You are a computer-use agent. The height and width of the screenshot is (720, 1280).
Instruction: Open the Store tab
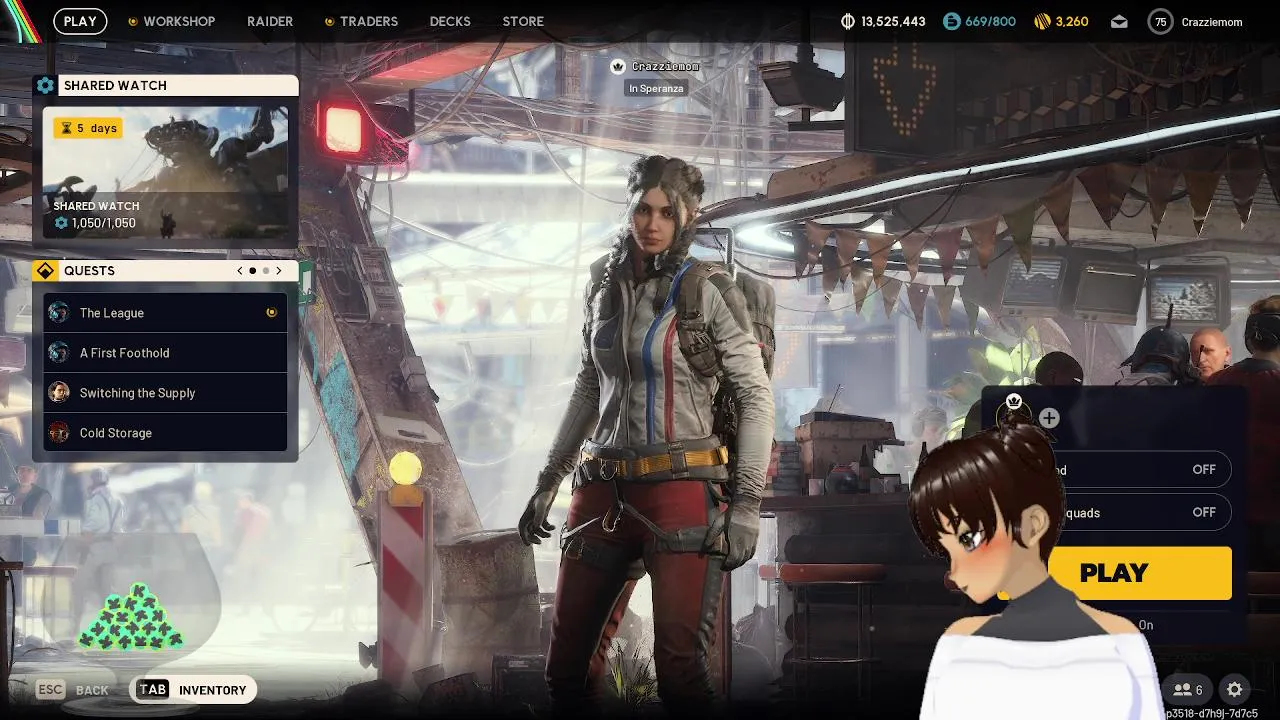click(523, 21)
